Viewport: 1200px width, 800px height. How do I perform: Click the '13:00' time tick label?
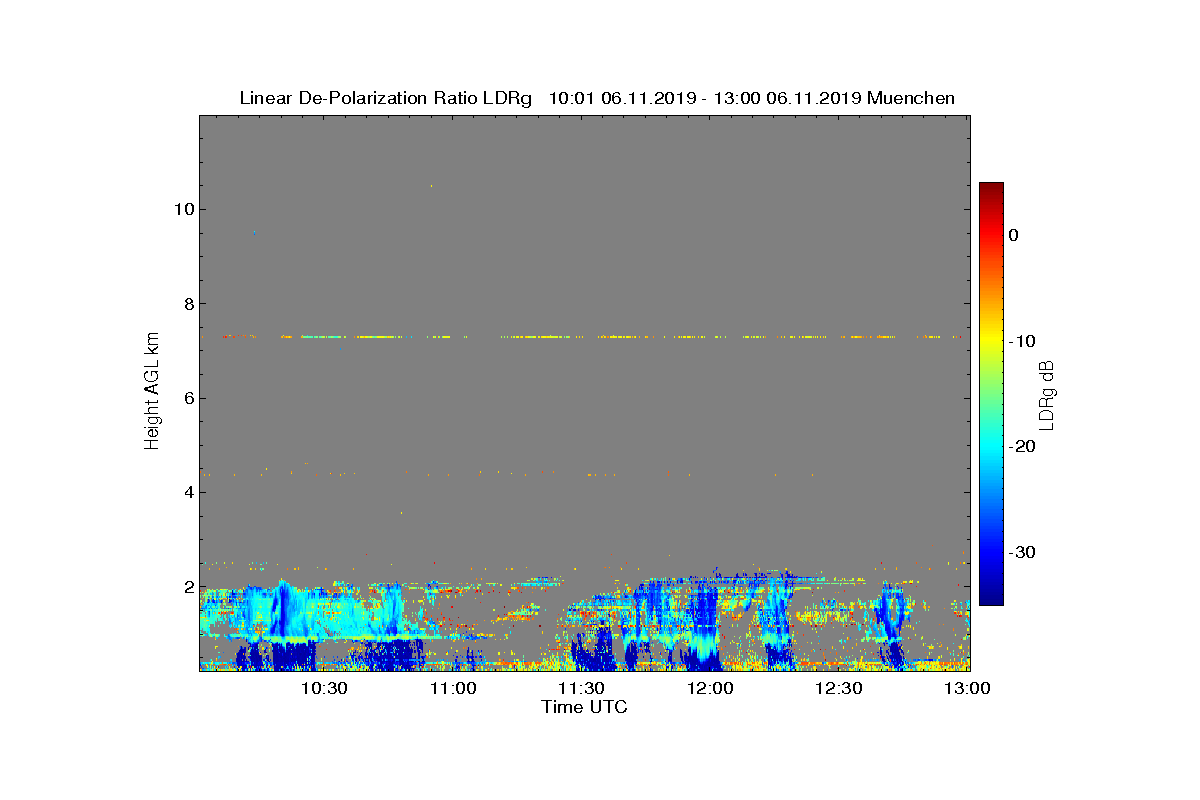click(967, 689)
